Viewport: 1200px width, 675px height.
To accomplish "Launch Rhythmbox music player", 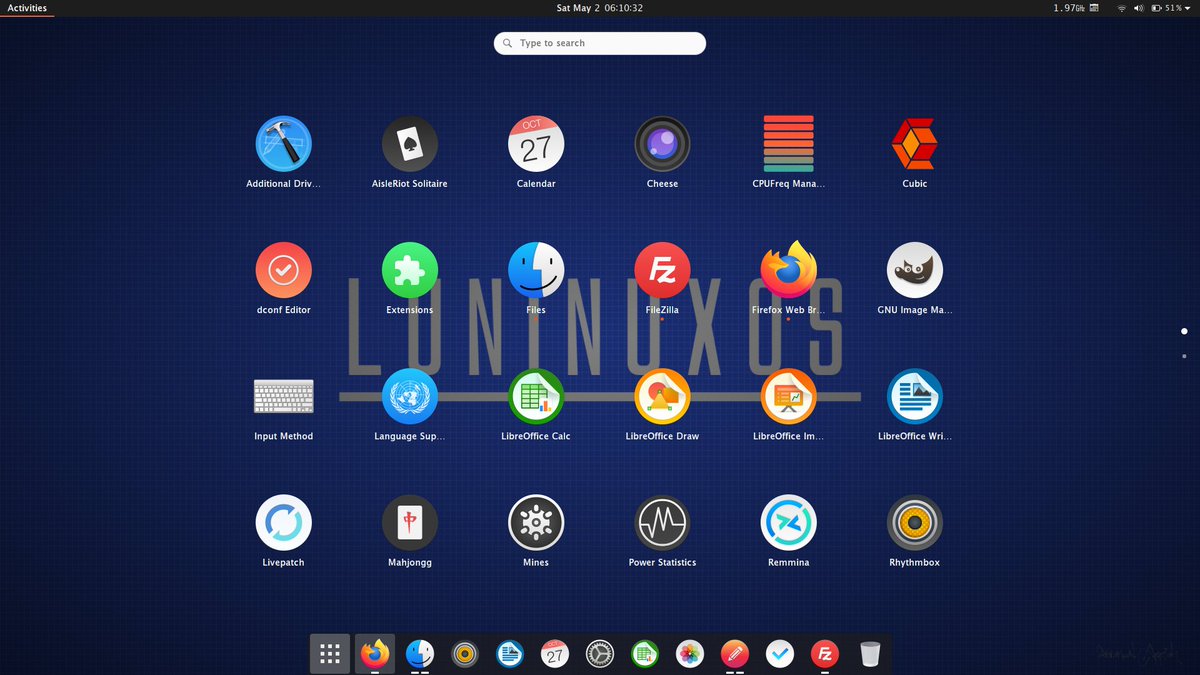I will [914, 521].
